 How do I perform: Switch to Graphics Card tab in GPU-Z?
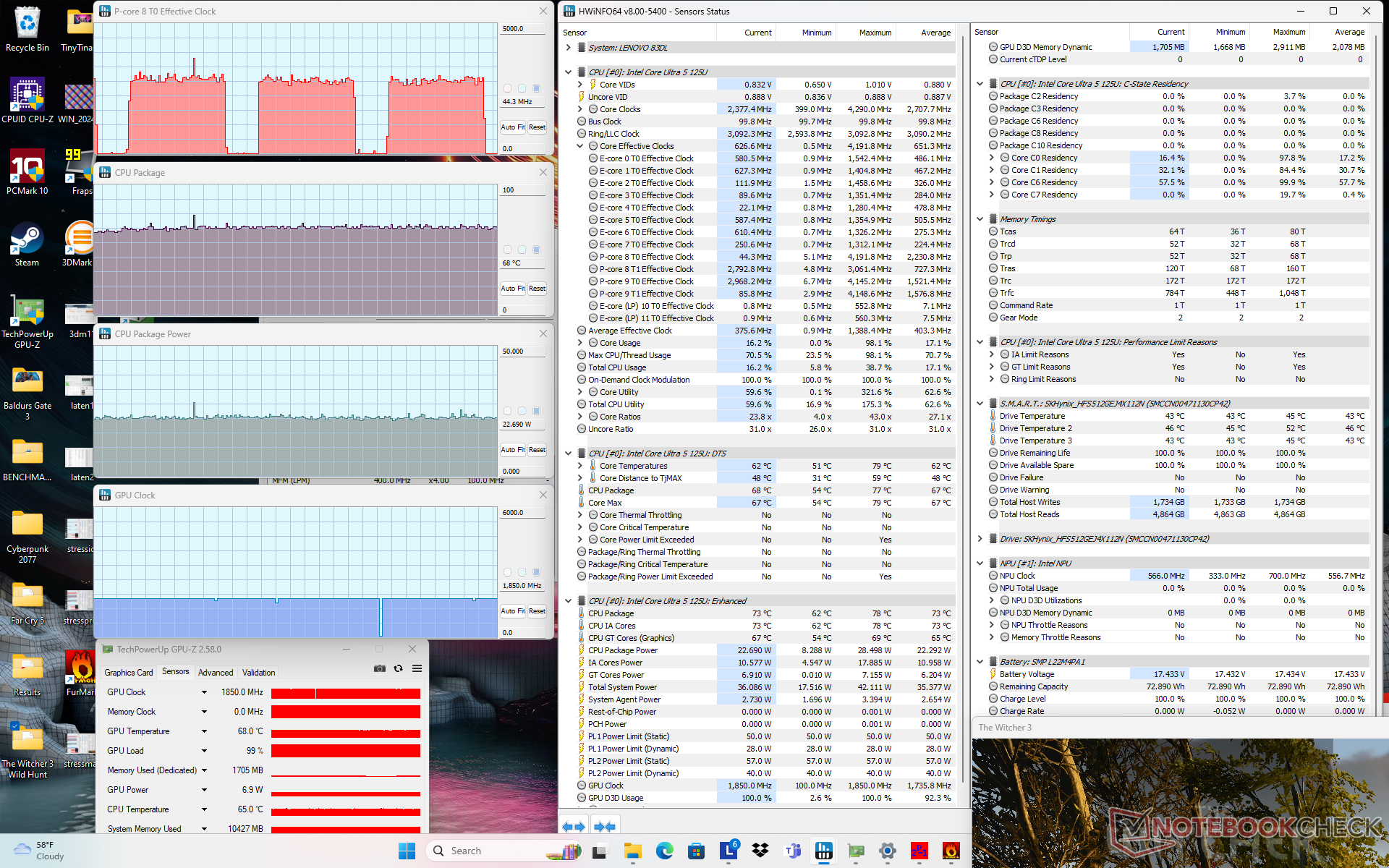click(x=129, y=673)
